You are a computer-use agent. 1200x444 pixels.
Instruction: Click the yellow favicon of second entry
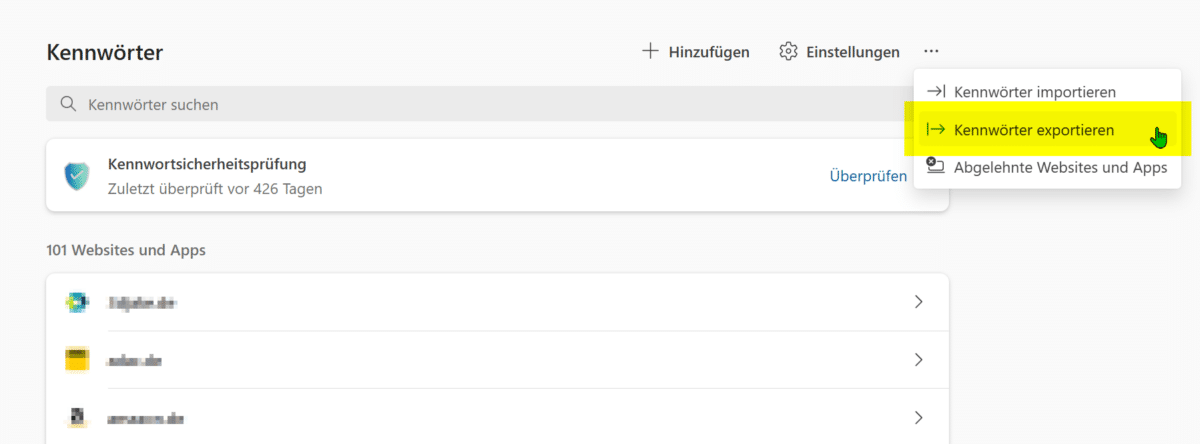coord(77,360)
